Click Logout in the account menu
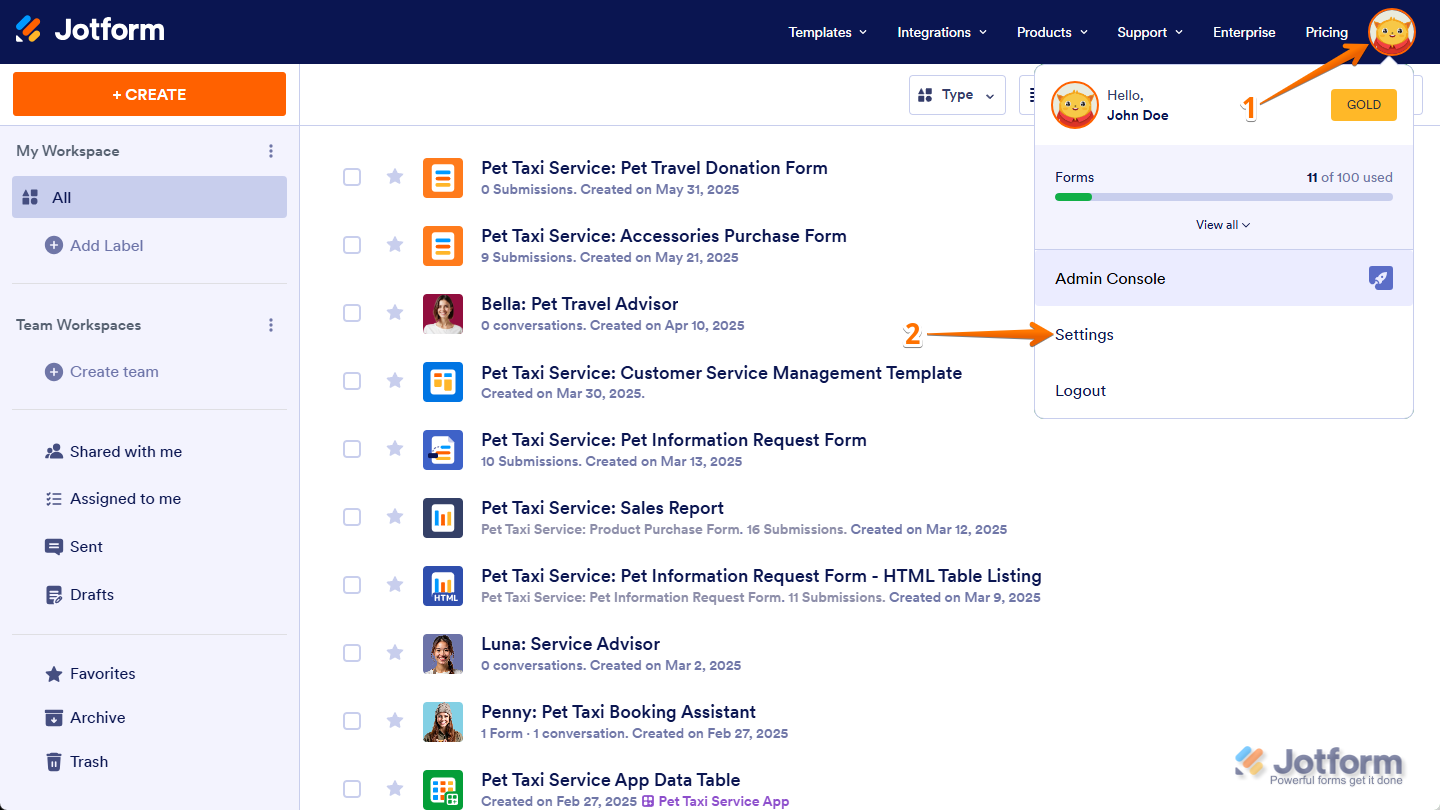Viewport: 1440px width, 810px height. (1080, 390)
